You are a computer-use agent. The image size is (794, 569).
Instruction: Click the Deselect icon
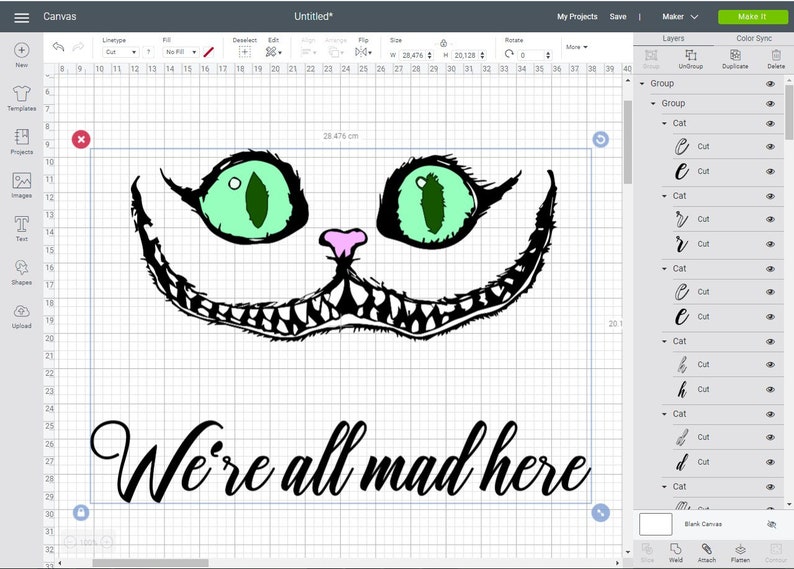tap(245, 52)
